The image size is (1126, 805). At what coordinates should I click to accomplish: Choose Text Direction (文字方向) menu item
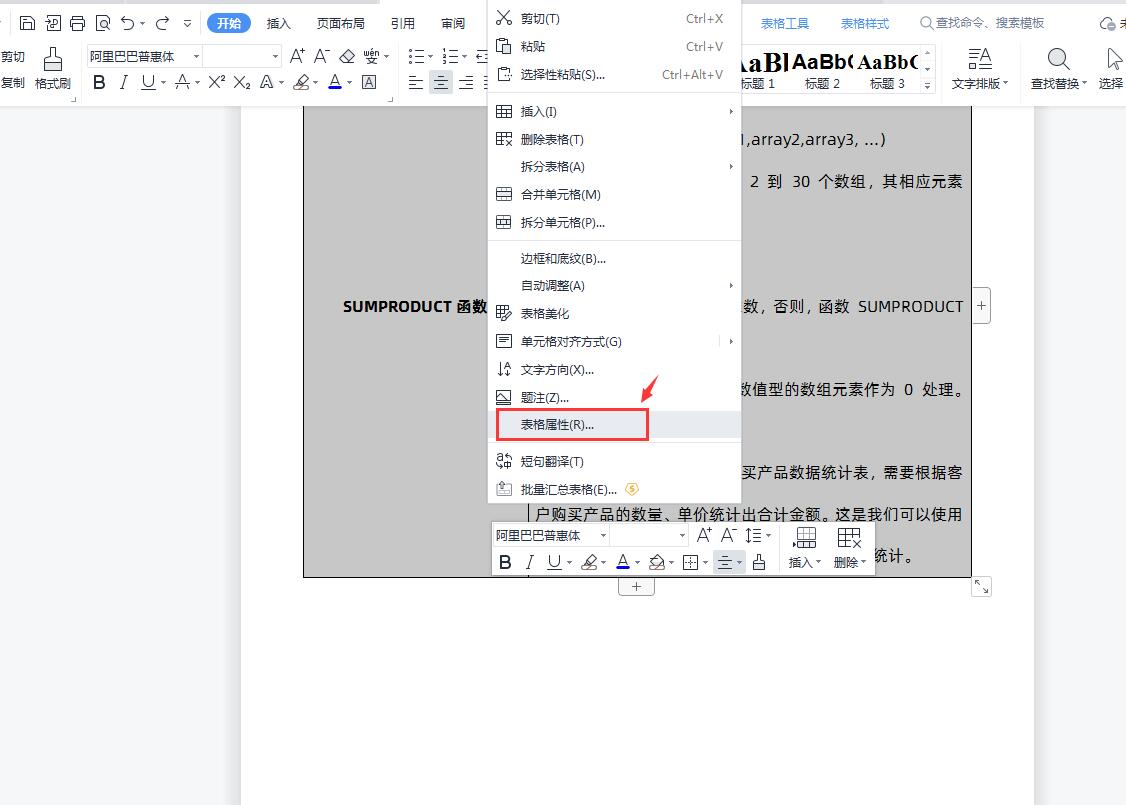point(615,370)
